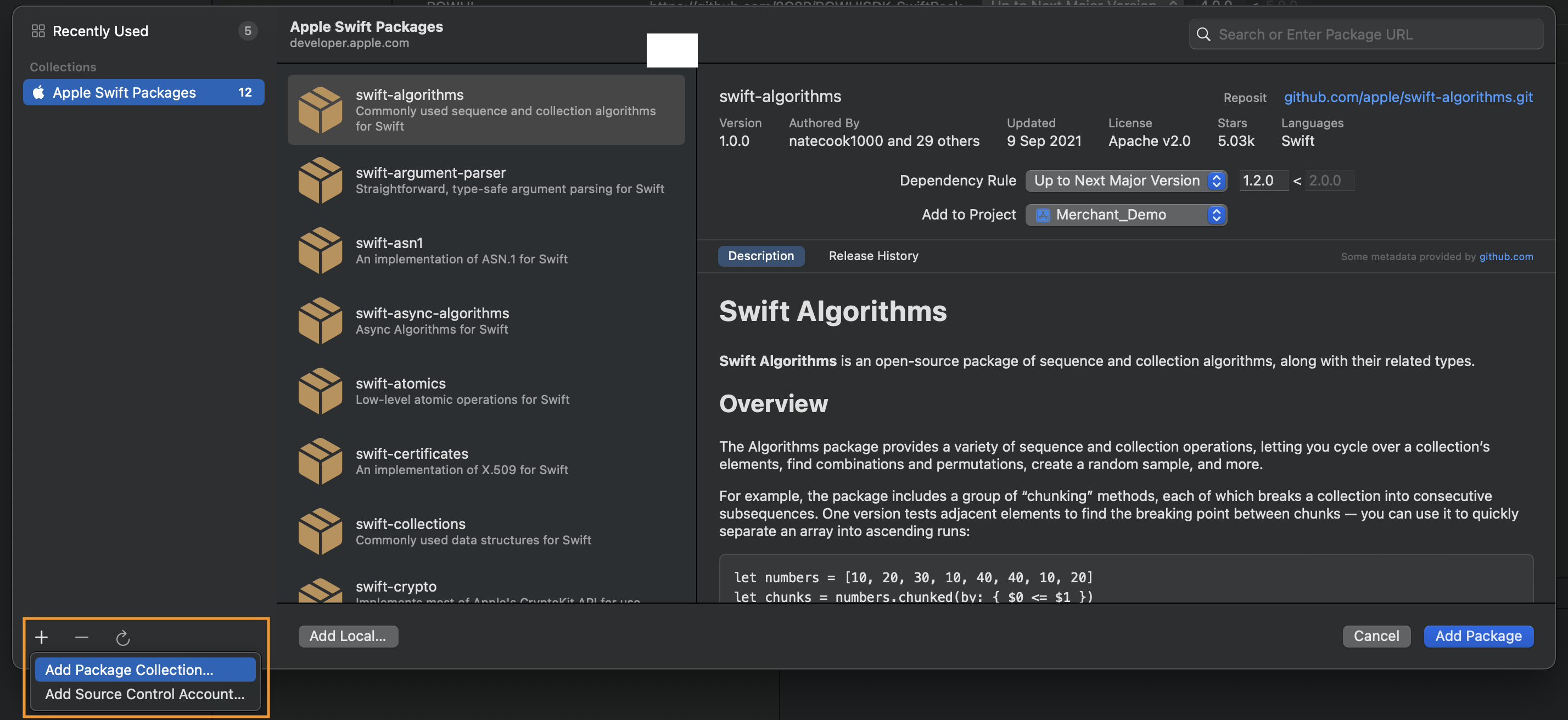Click the Add Package button
Viewport: 1568px width, 720px height.
coord(1479,636)
